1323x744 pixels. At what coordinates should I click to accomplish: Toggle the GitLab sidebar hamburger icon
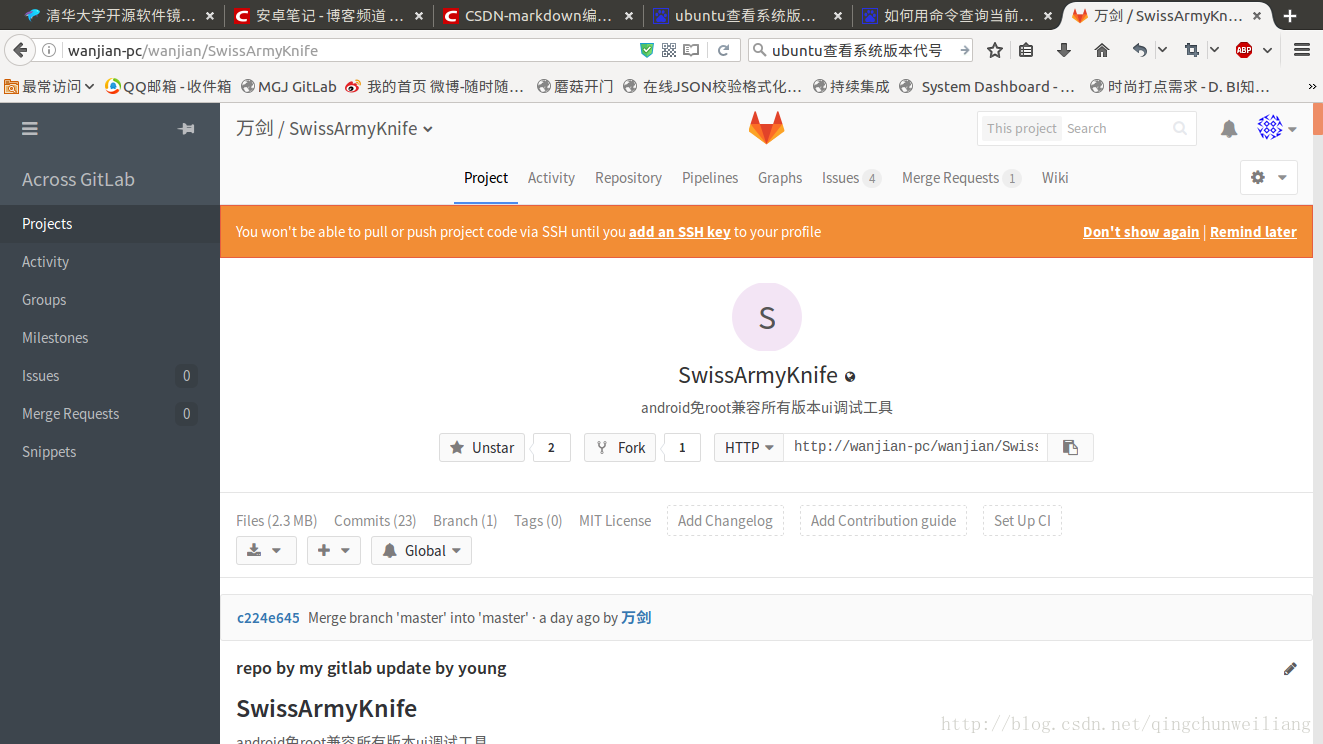(30, 128)
